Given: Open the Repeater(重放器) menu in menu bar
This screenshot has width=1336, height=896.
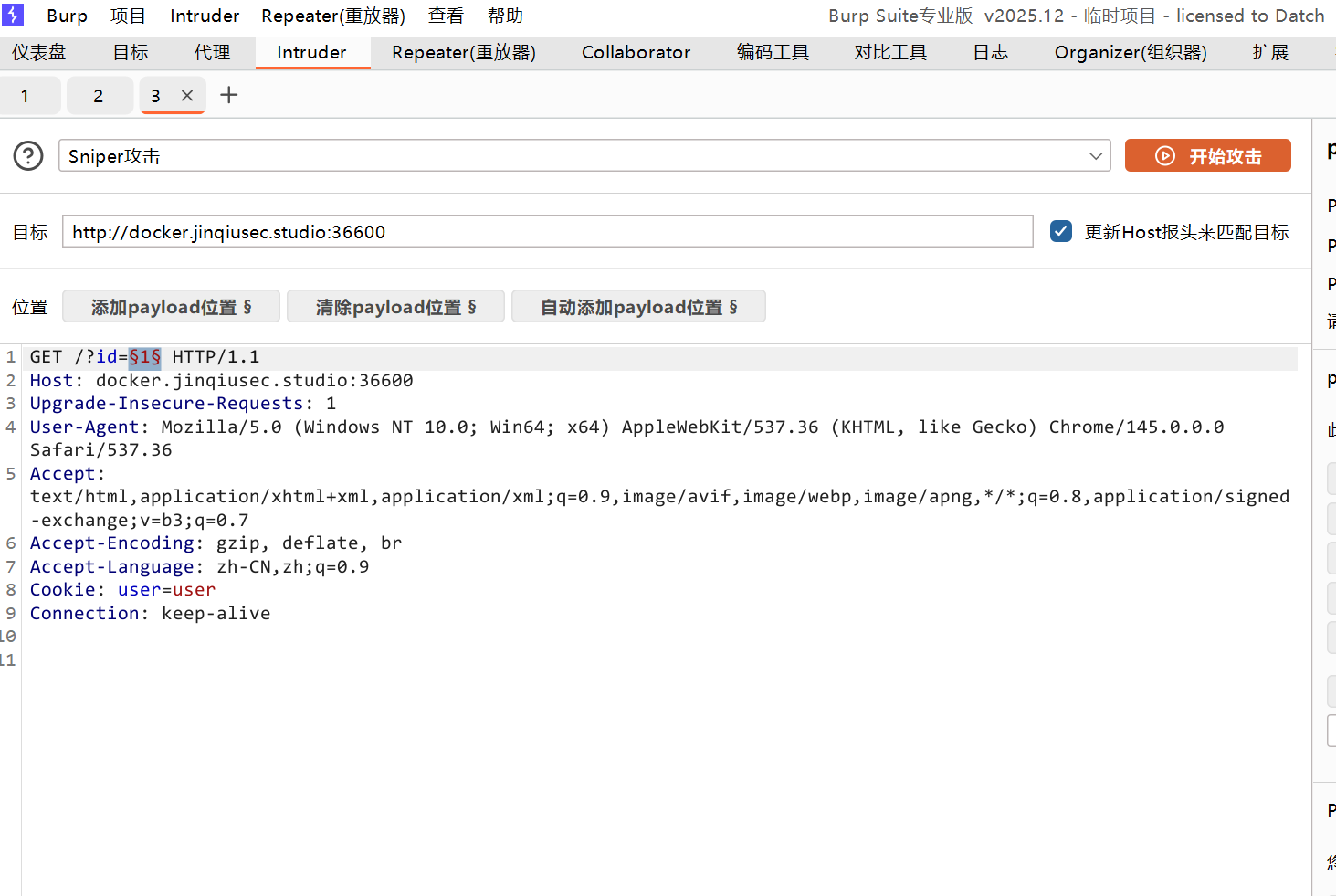Looking at the screenshot, I should [333, 16].
